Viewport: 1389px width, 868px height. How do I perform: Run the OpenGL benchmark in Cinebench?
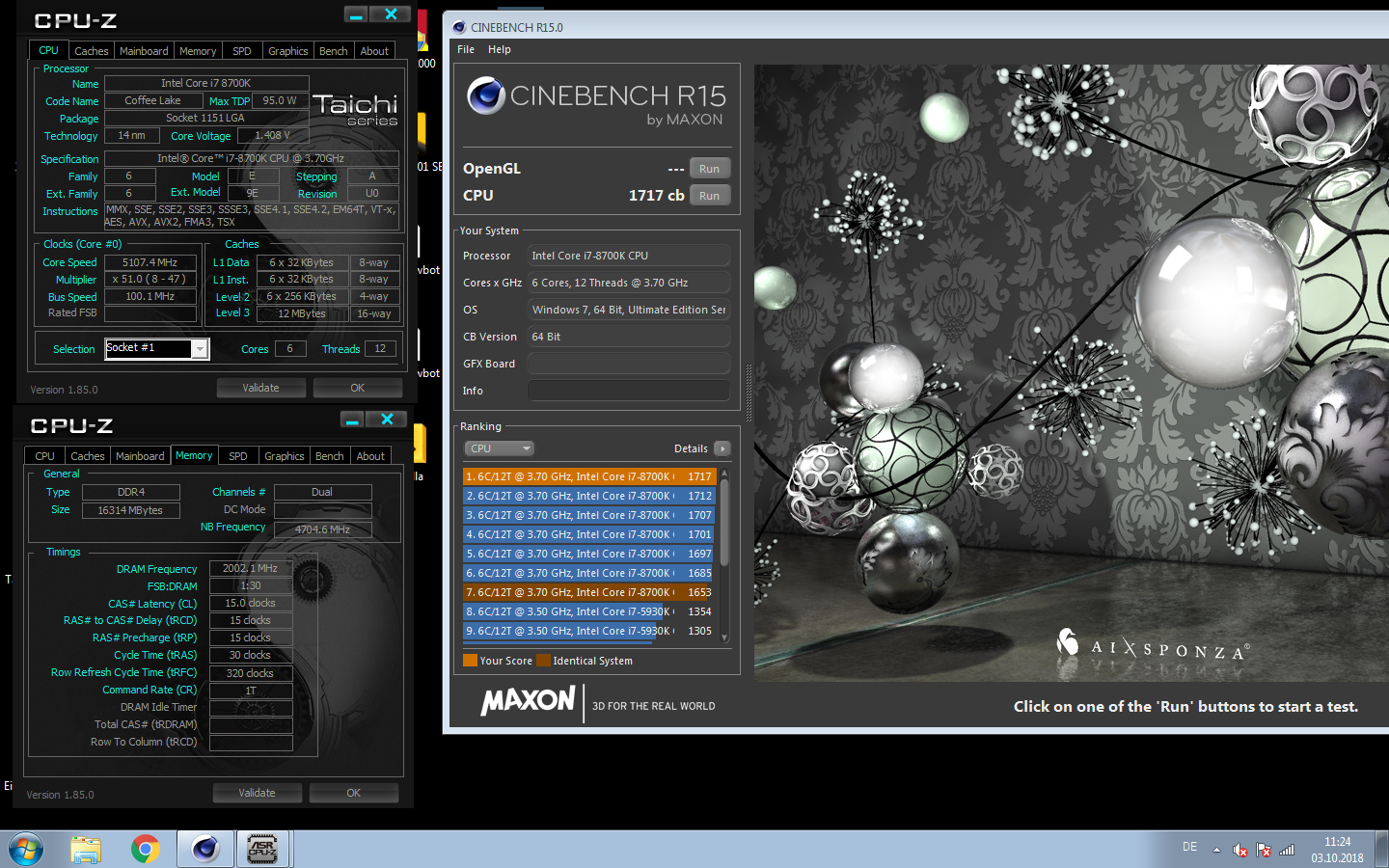coord(710,169)
